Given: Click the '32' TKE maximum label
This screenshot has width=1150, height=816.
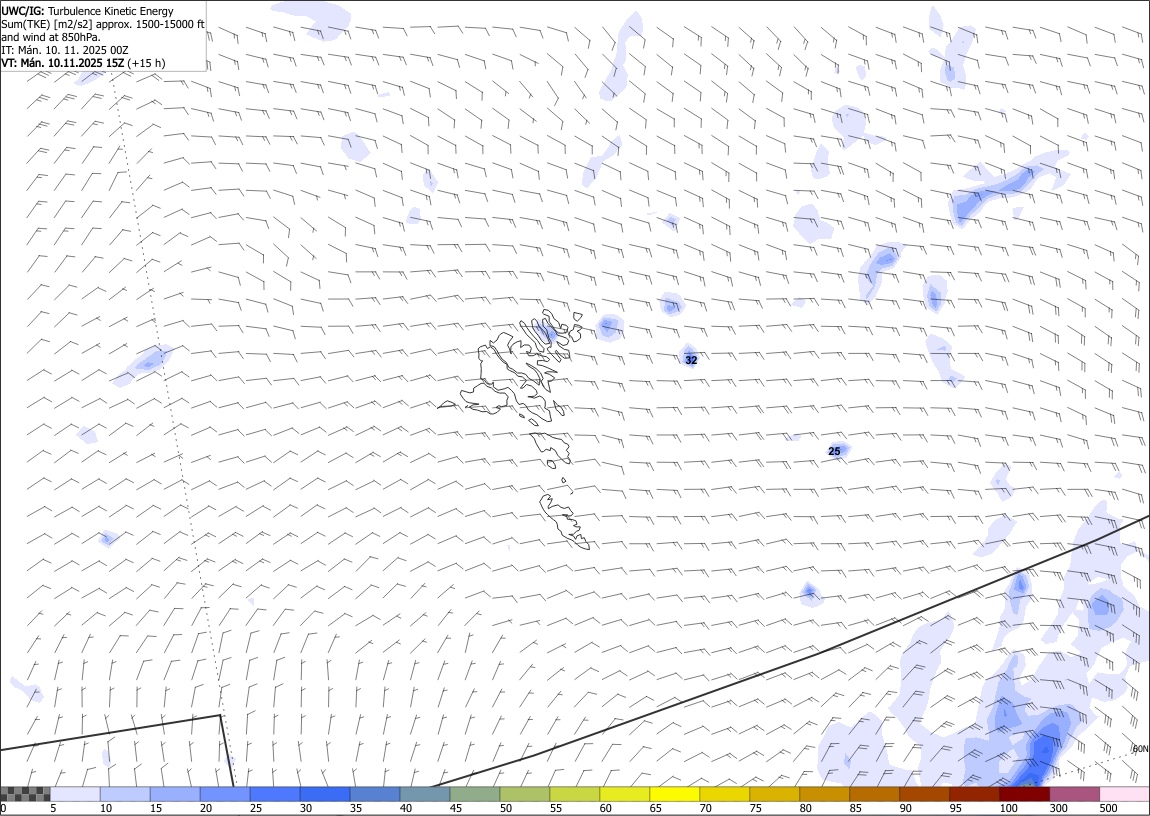Looking at the screenshot, I should 691,360.
